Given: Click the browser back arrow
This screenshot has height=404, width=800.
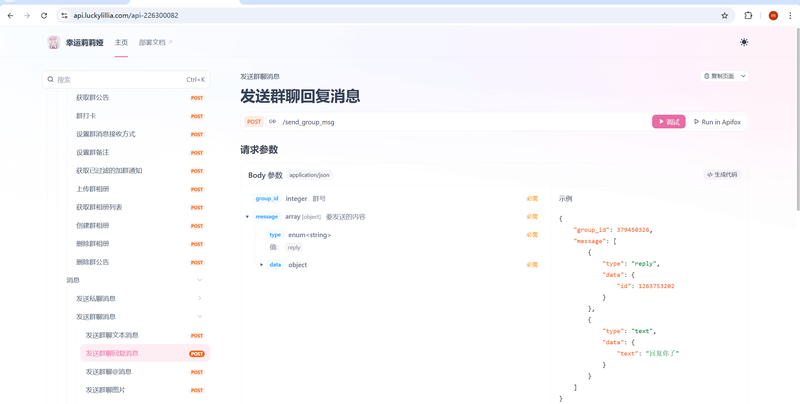Looking at the screenshot, I should pyautogui.click(x=11, y=16).
